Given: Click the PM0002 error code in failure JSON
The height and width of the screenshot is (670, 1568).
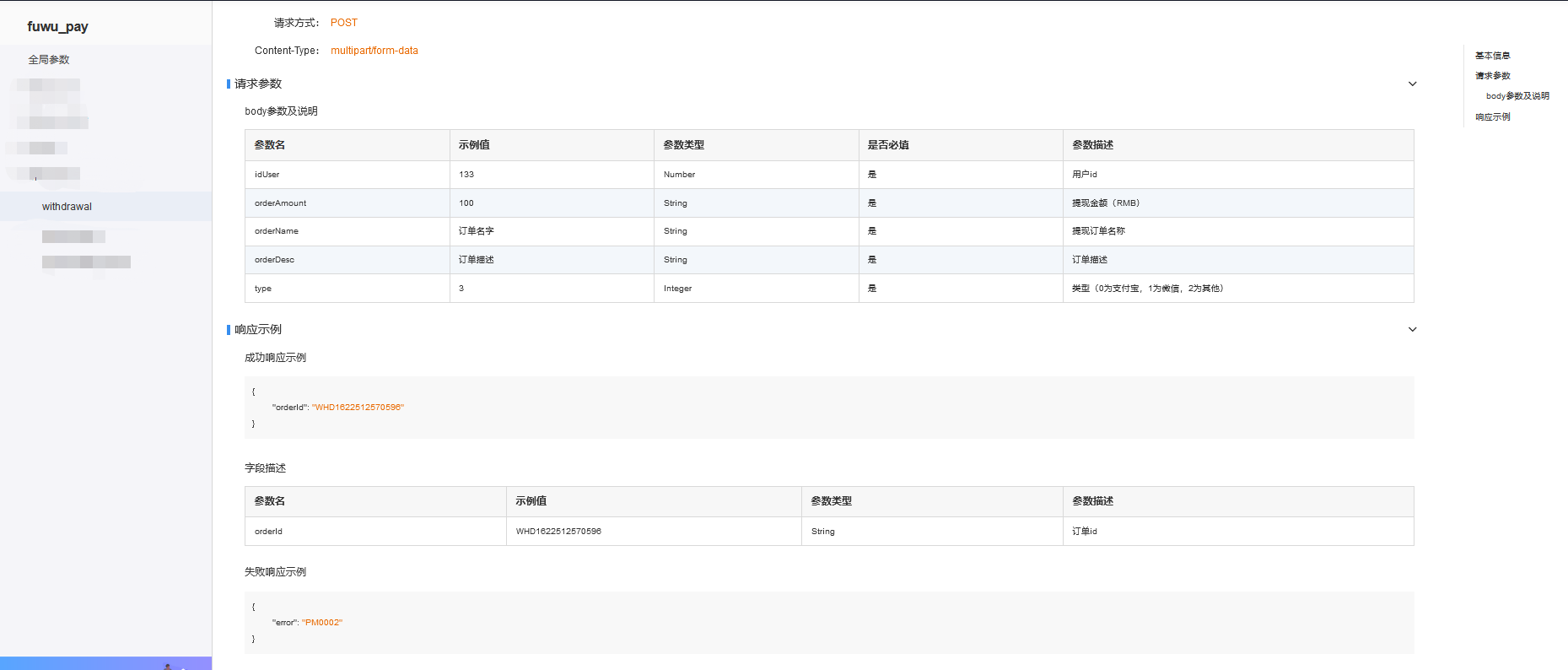Looking at the screenshot, I should point(322,623).
